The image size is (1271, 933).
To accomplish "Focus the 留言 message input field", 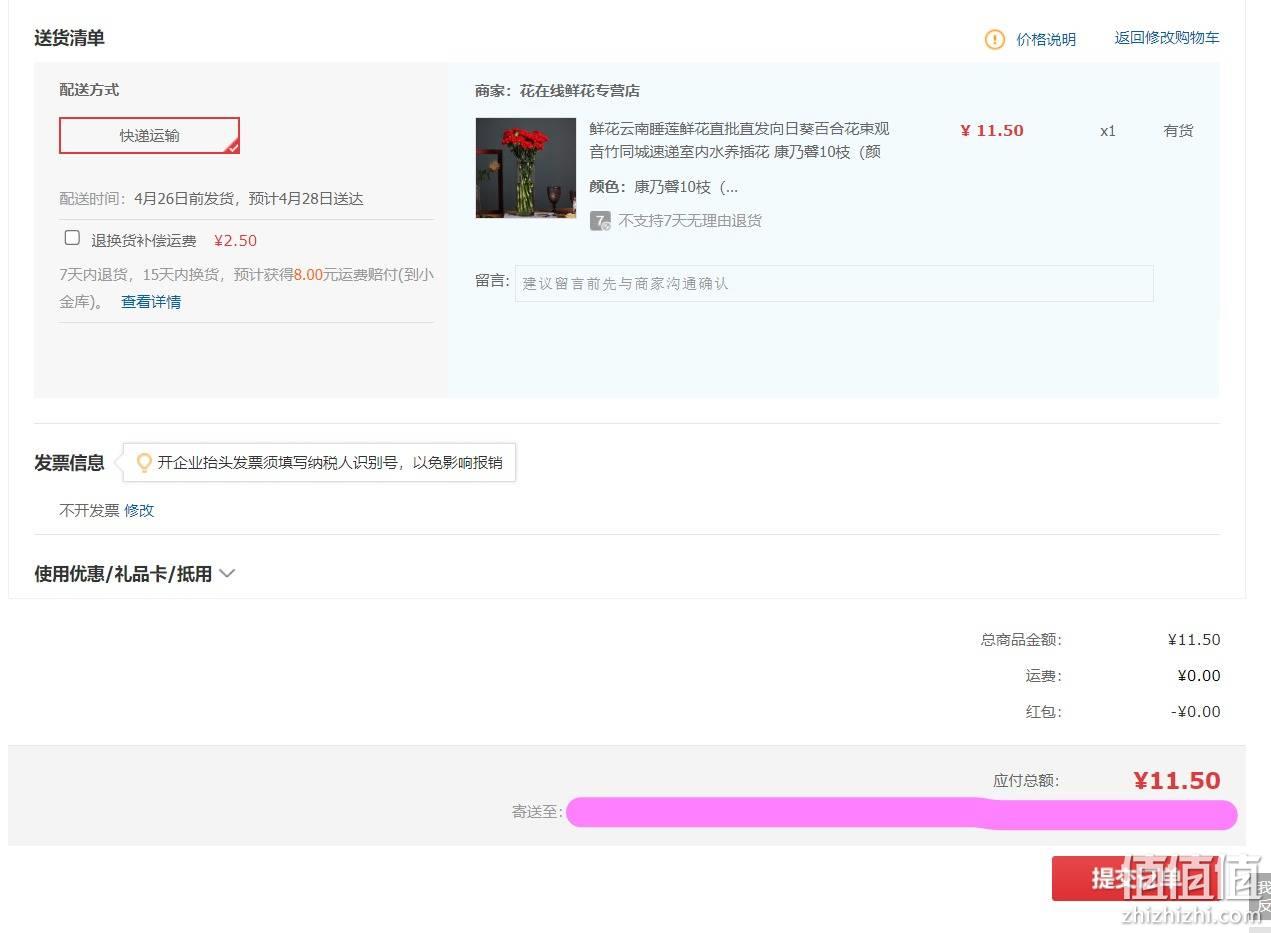I will [x=834, y=283].
